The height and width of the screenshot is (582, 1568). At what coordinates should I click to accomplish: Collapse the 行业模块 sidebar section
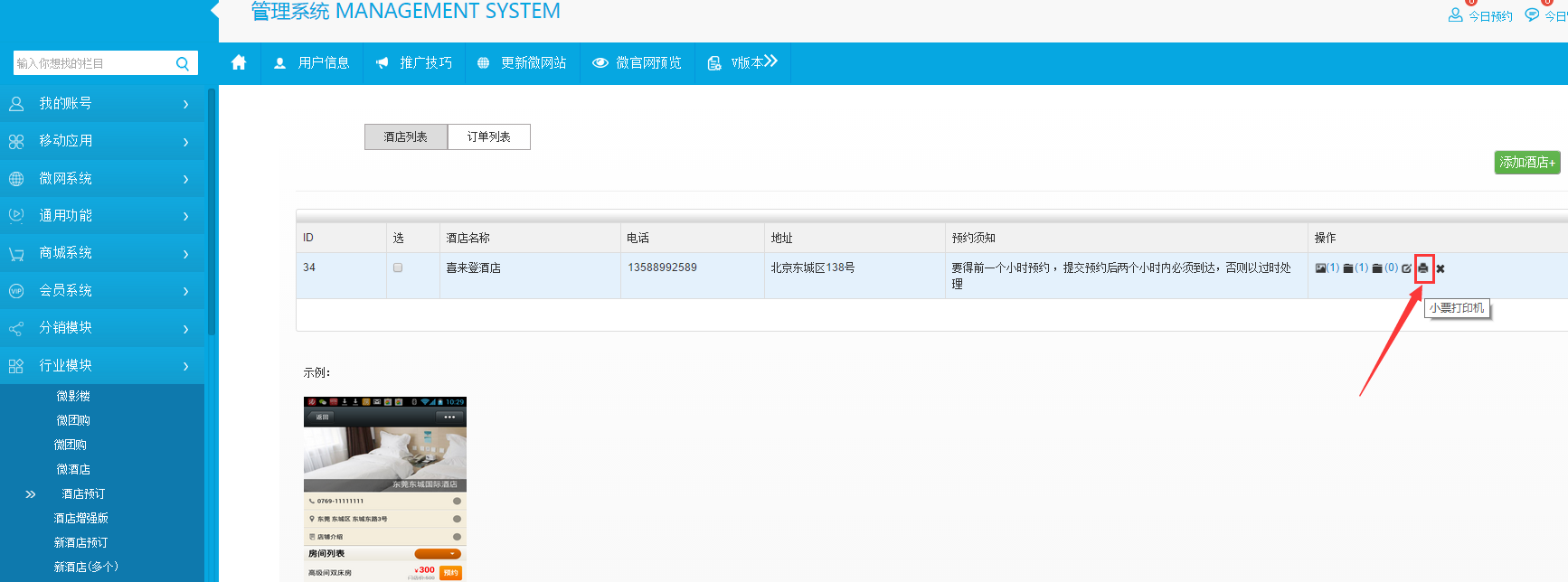[x=102, y=365]
